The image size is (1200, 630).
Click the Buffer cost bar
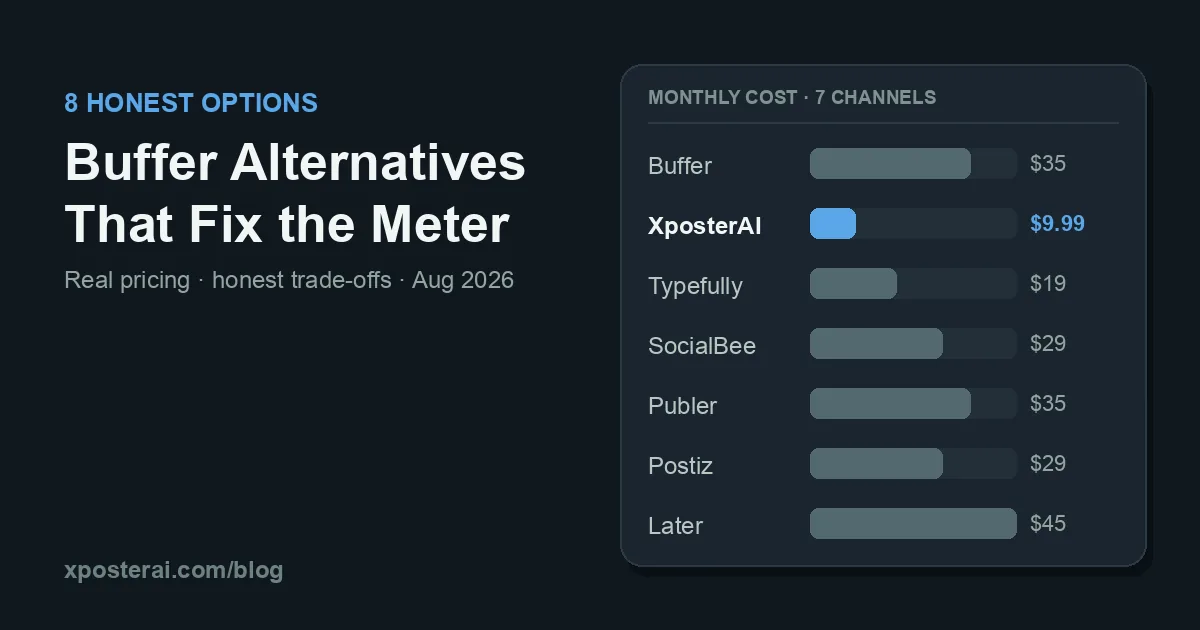890,163
